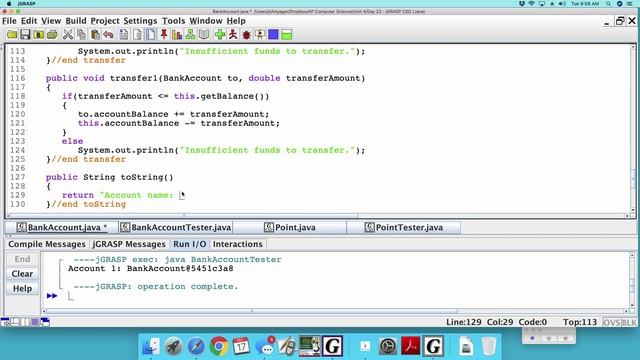The image size is (640, 360).
Task: Click the Generate CPG bar chart icon
Action: (177, 35)
